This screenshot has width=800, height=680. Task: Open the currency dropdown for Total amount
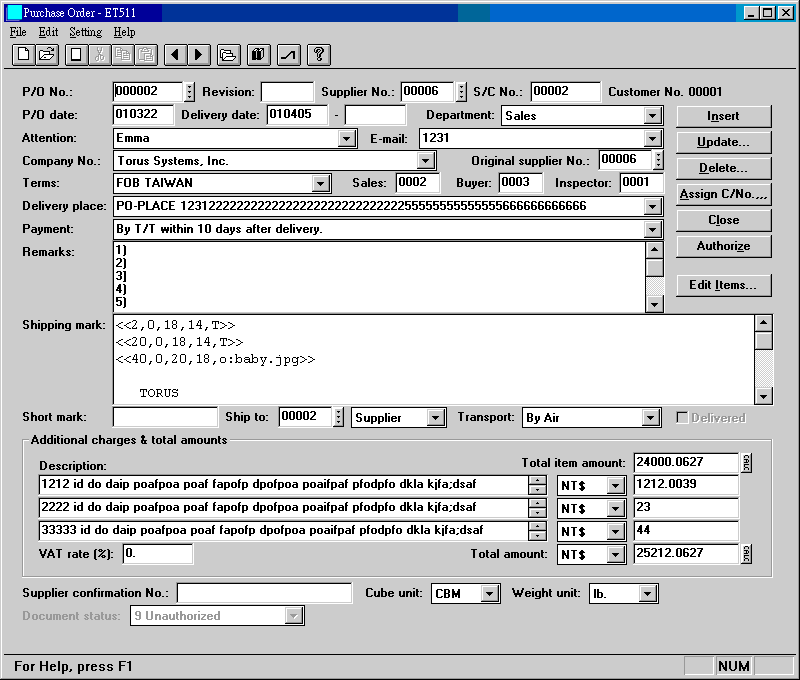coord(616,555)
